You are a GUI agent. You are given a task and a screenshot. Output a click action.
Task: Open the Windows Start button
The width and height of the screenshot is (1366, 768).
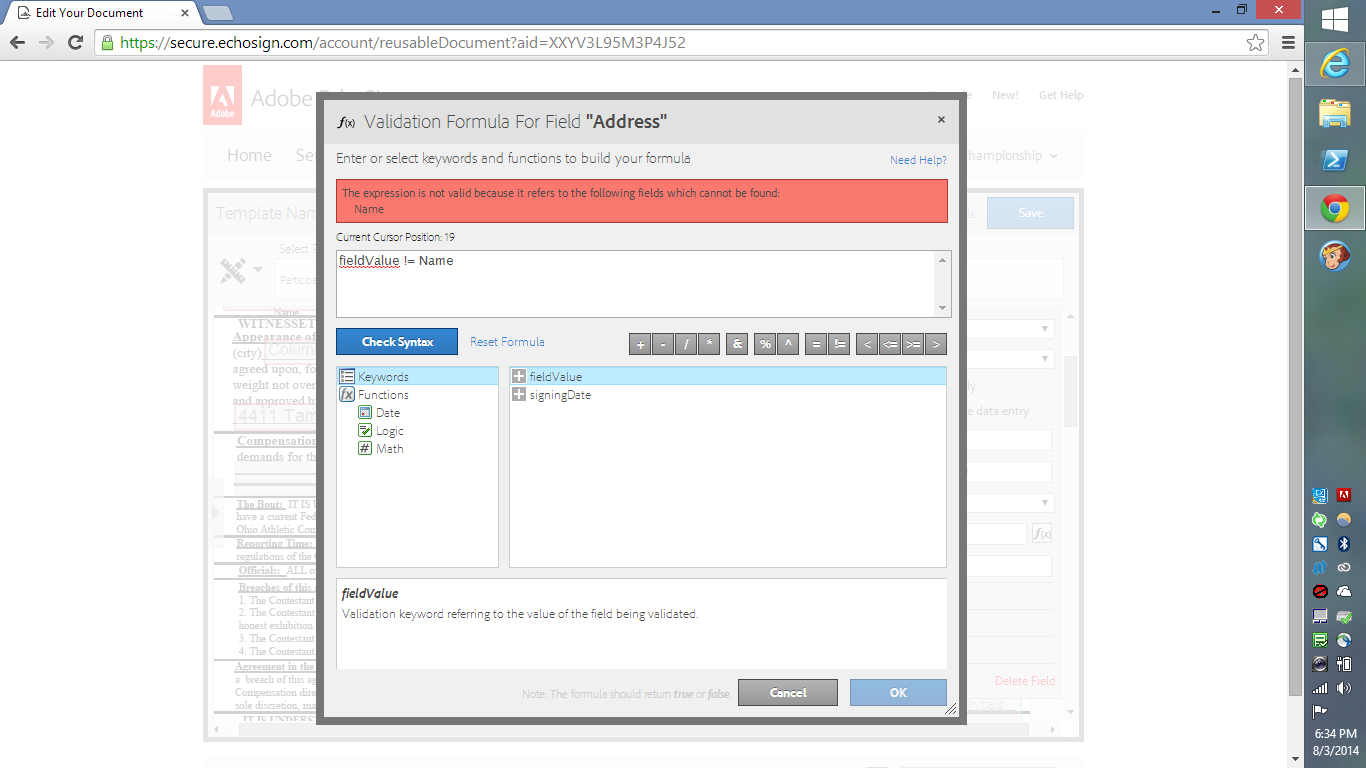click(1335, 20)
